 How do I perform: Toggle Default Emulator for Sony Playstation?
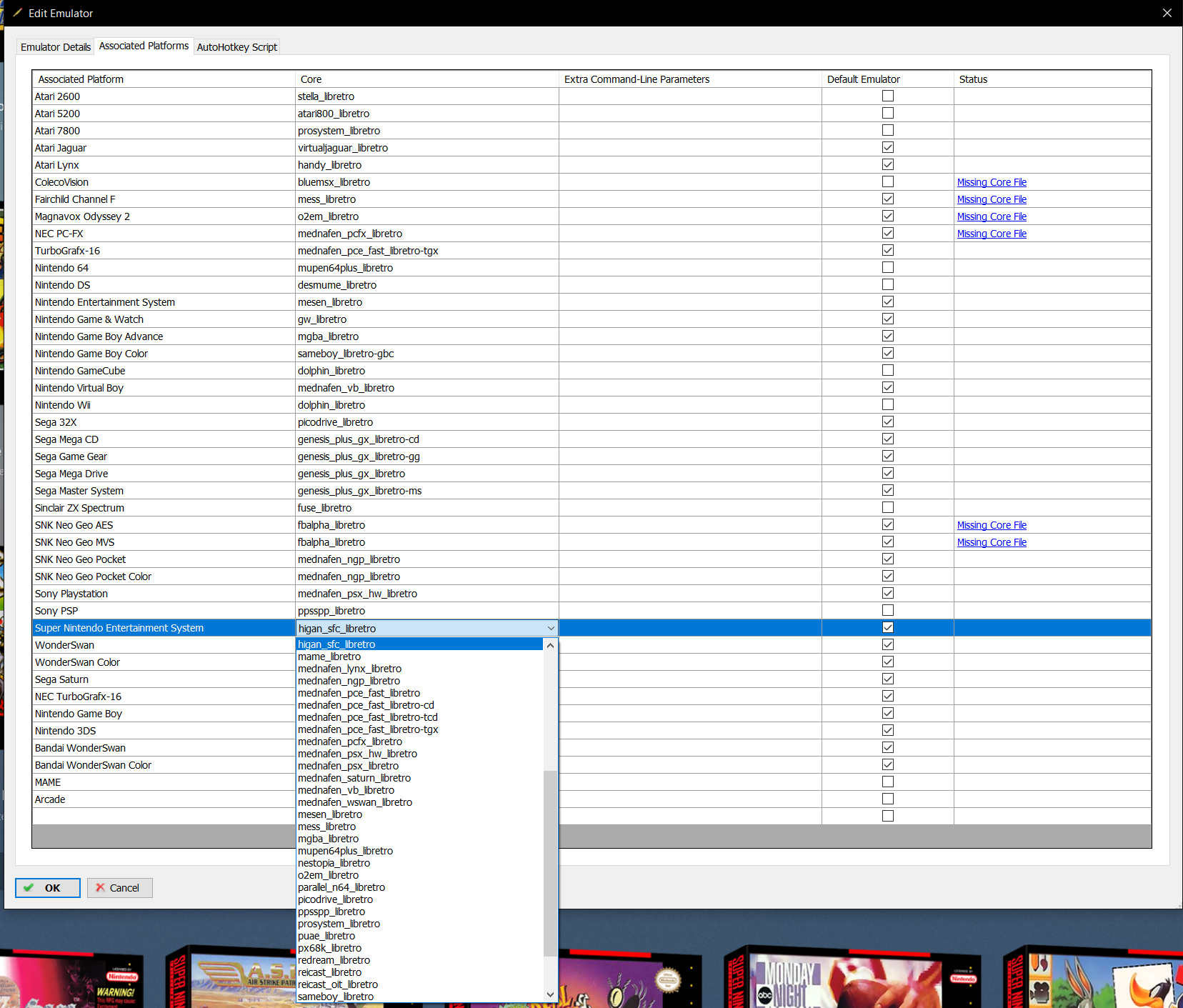coord(888,593)
